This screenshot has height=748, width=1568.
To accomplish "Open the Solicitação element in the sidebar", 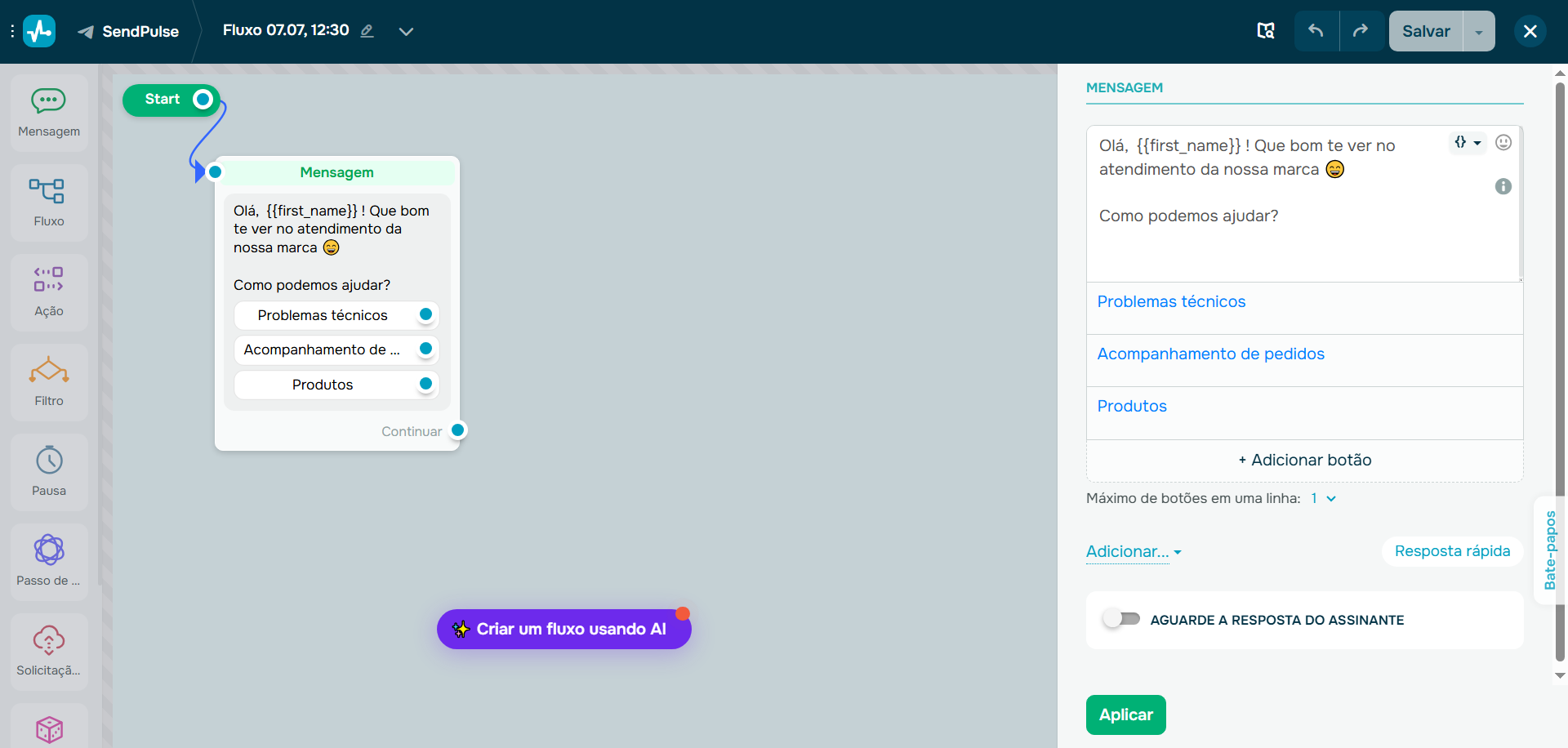I will click(x=49, y=651).
